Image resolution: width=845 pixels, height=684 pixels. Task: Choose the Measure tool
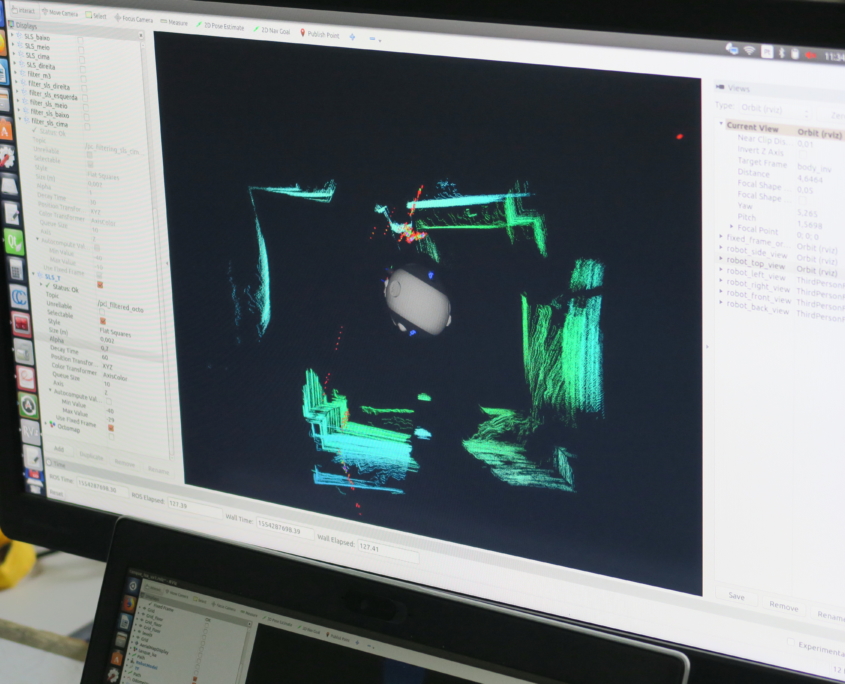point(173,20)
